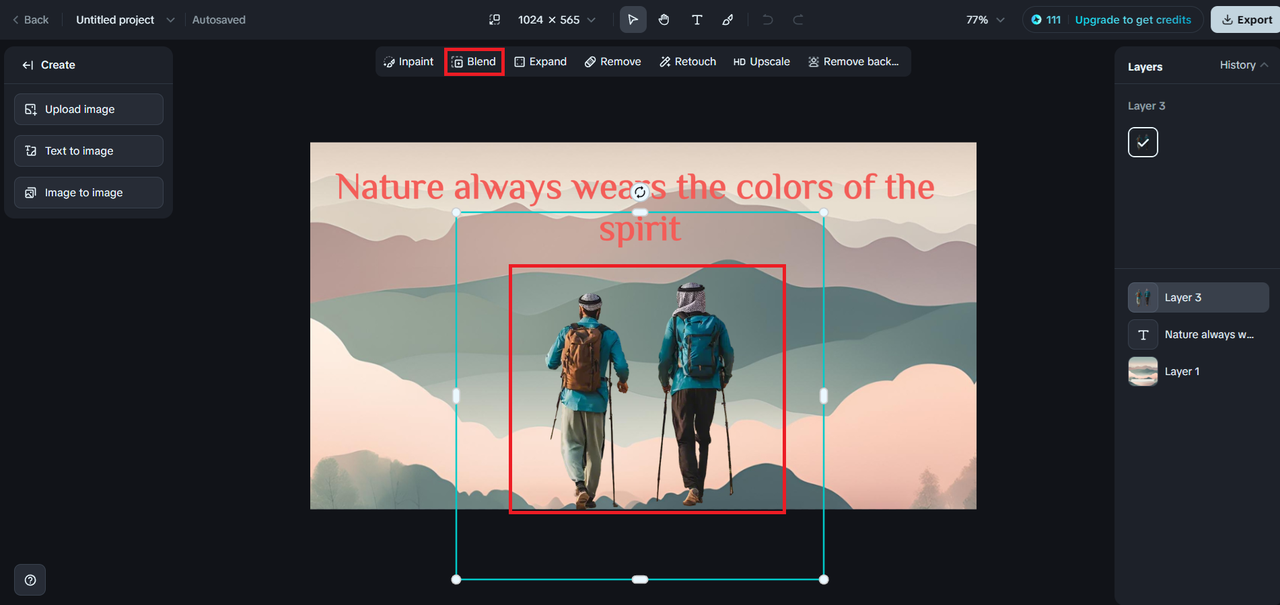Open the History tab

[x=1243, y=65]
